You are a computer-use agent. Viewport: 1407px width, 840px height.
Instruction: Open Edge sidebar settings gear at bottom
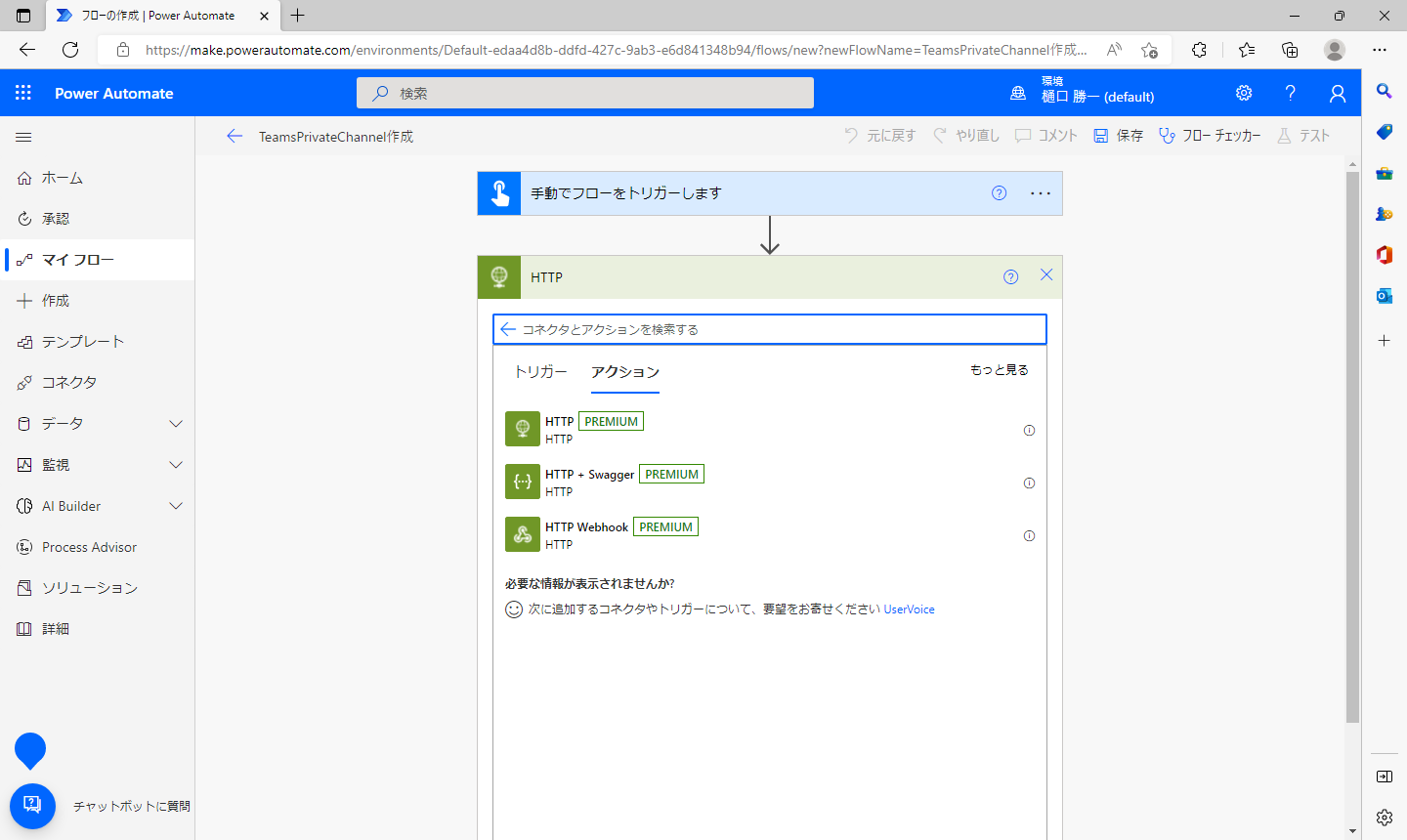pyautogui.click(x=1385, y=818)
